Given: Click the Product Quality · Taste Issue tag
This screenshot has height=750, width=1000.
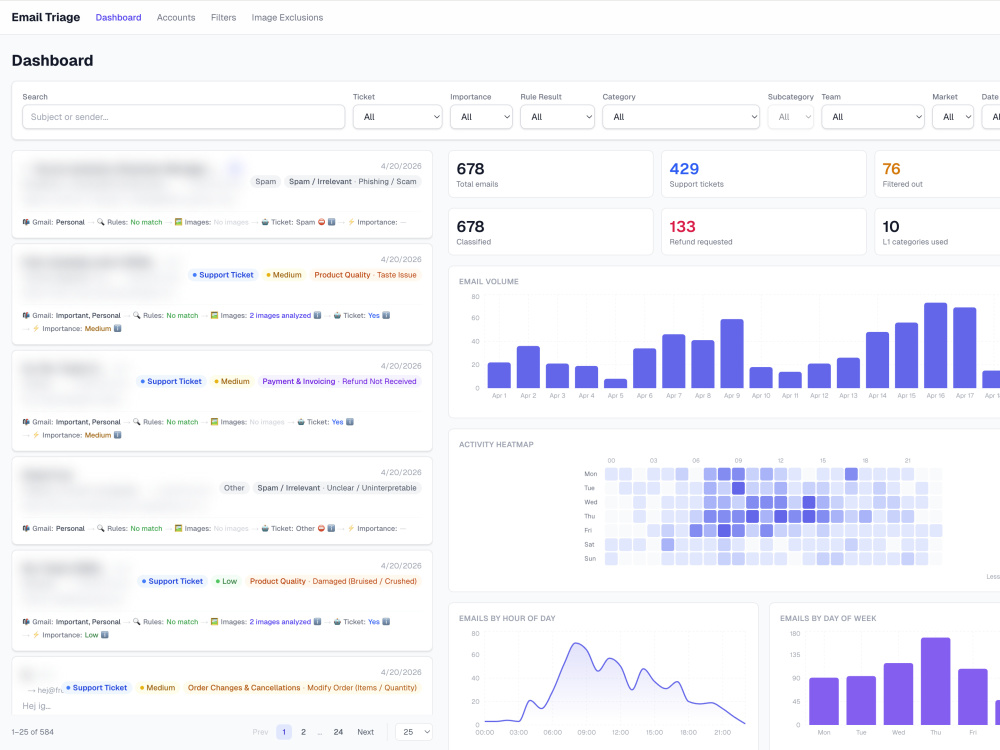Looking at the screenshot, I should tap(365, 275).
